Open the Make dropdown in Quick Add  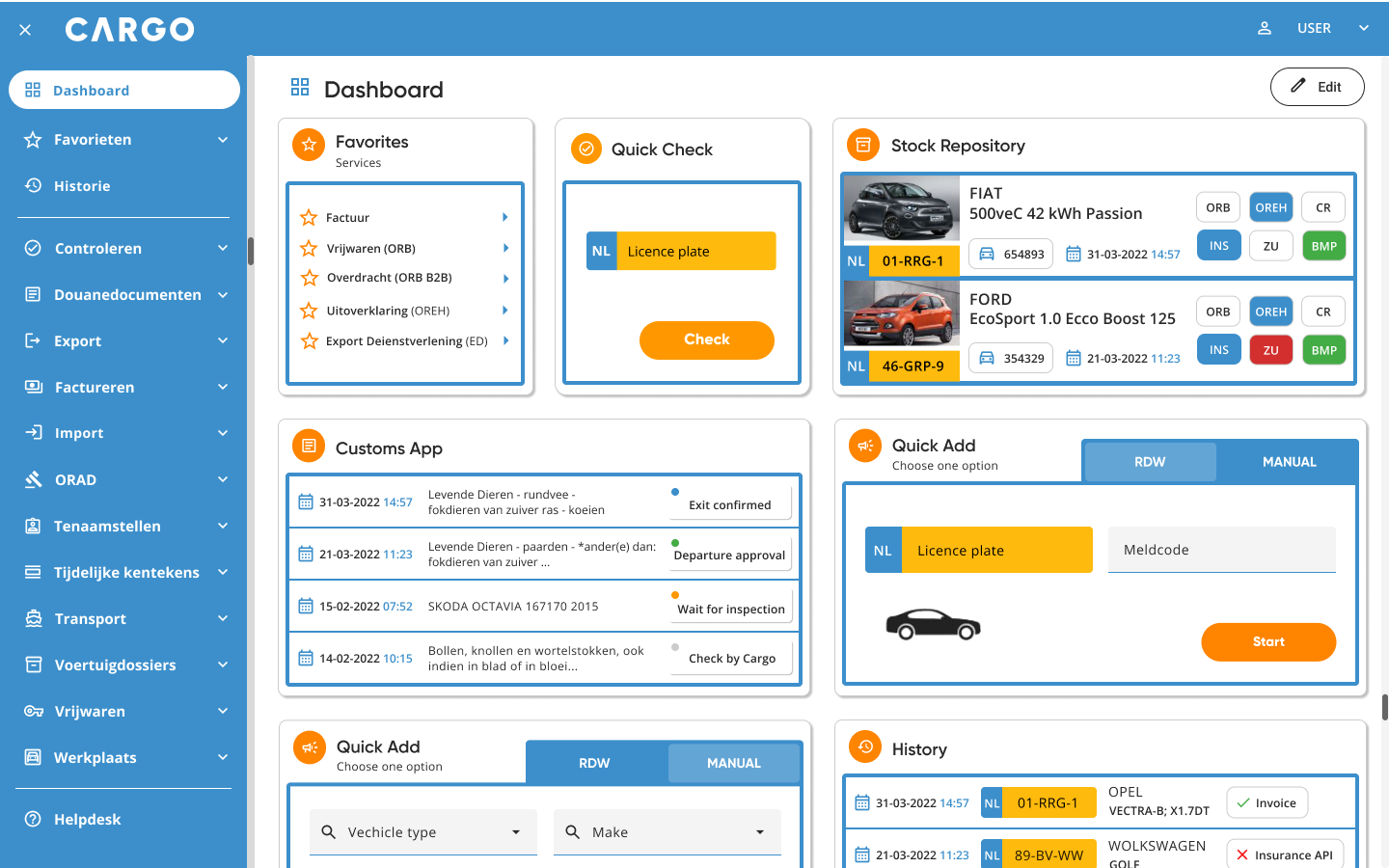[x=667, y=831]
